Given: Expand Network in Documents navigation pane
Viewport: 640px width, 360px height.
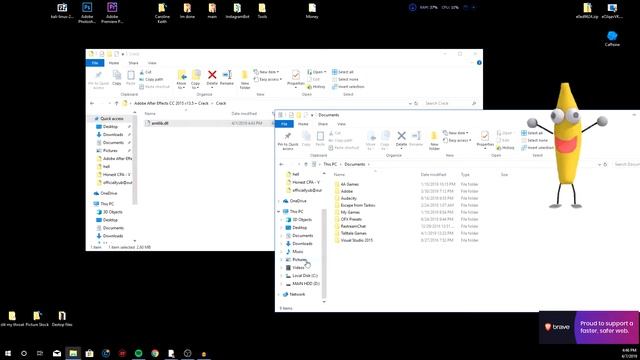Looking at the screenshot, I should pos(279,294).
